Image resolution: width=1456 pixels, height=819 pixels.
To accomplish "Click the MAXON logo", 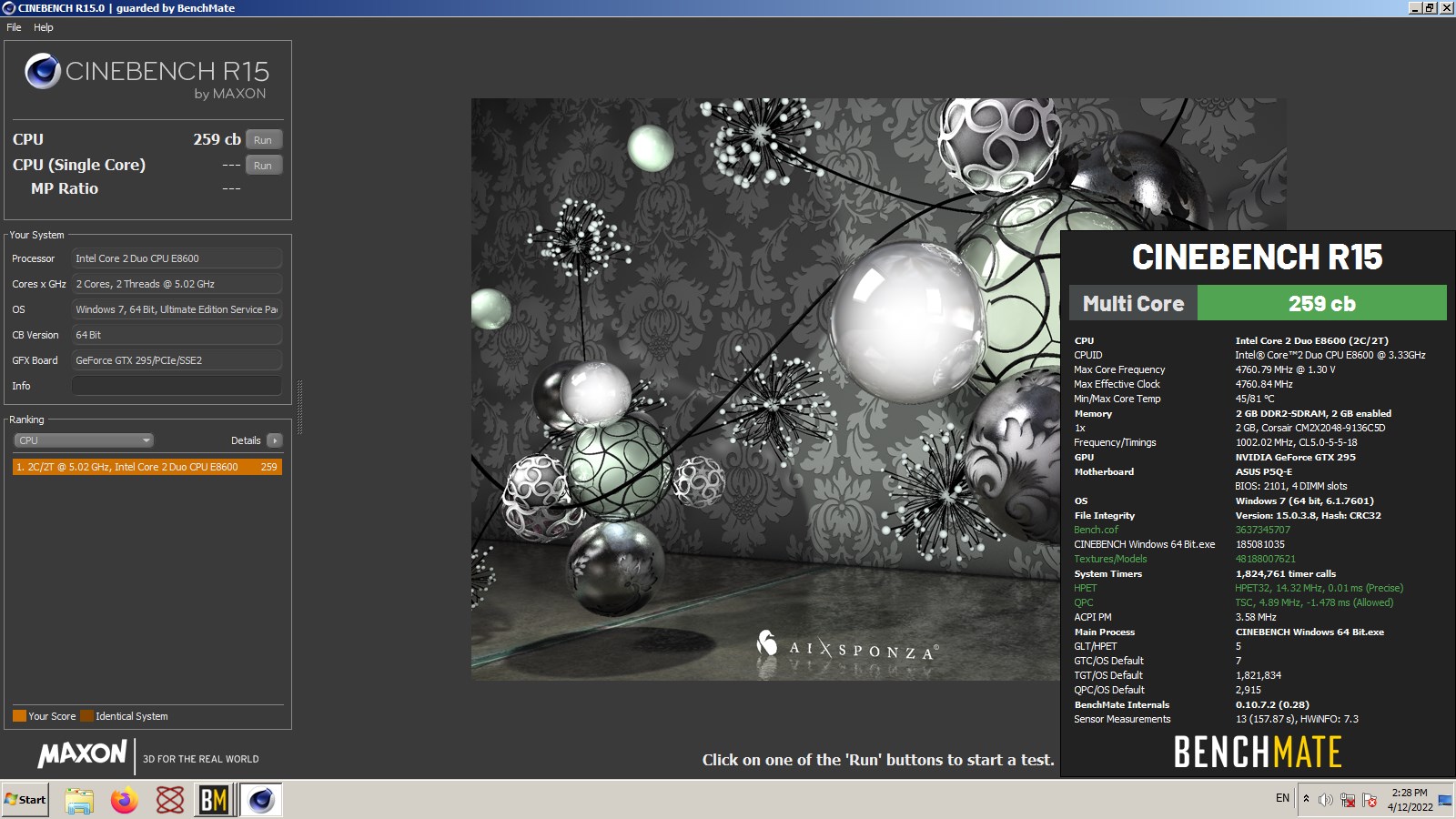I will click(x=82, y=754).
